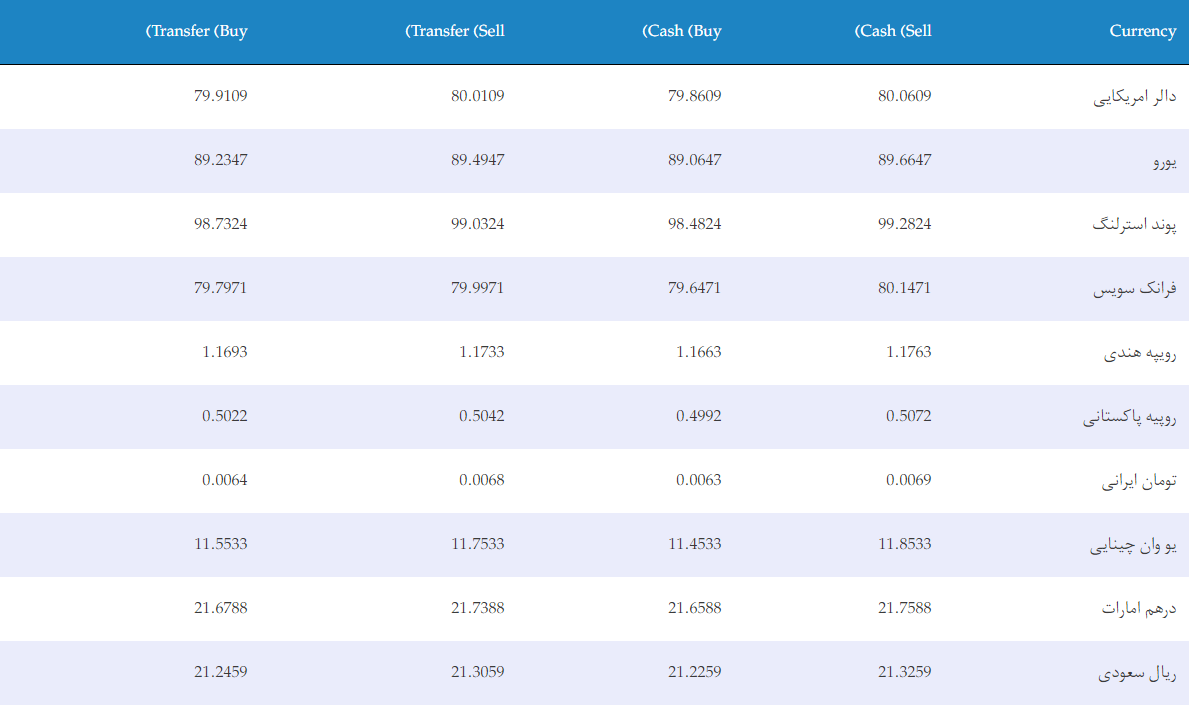Screen dimensions: 1189x705
Task: Select the پوند استرلنگ currency label
Action: coord(1134,225)
